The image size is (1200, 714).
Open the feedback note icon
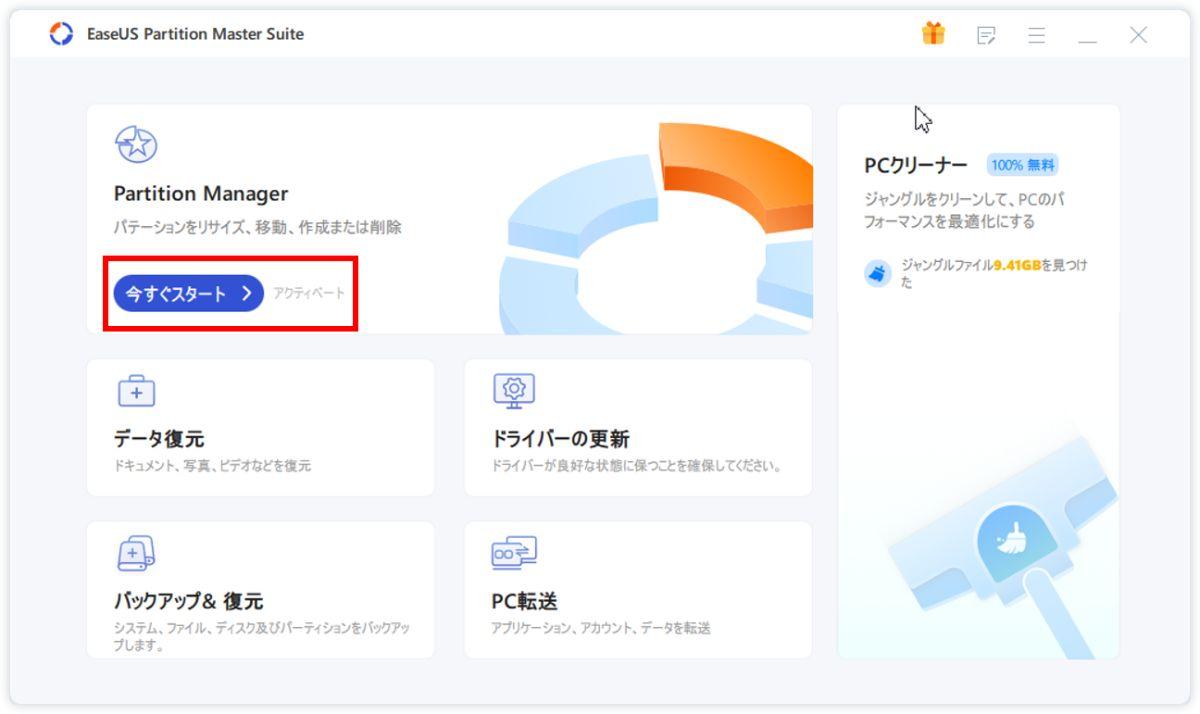986,35
